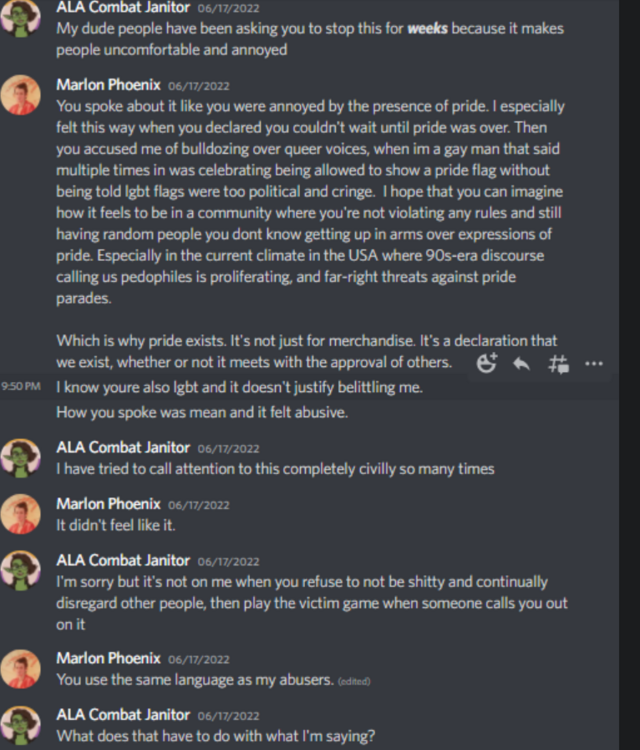Click ALA Combat Janitor name above 'I have tried'

[123, 447]
